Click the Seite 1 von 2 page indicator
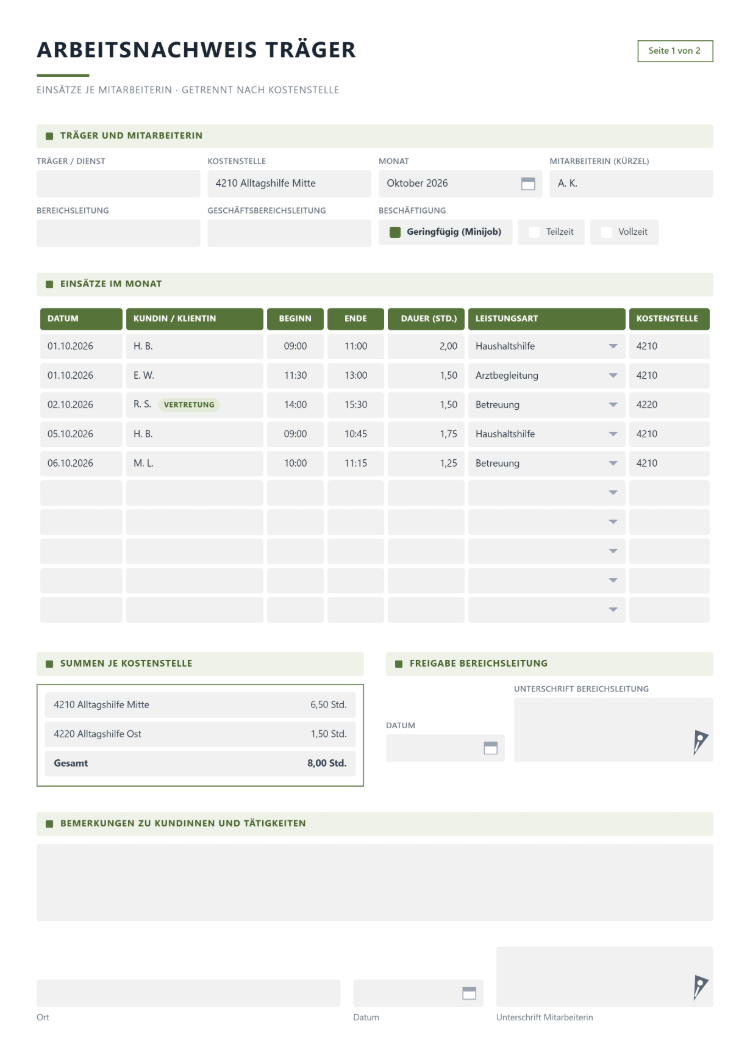 (x=675, y=51)
